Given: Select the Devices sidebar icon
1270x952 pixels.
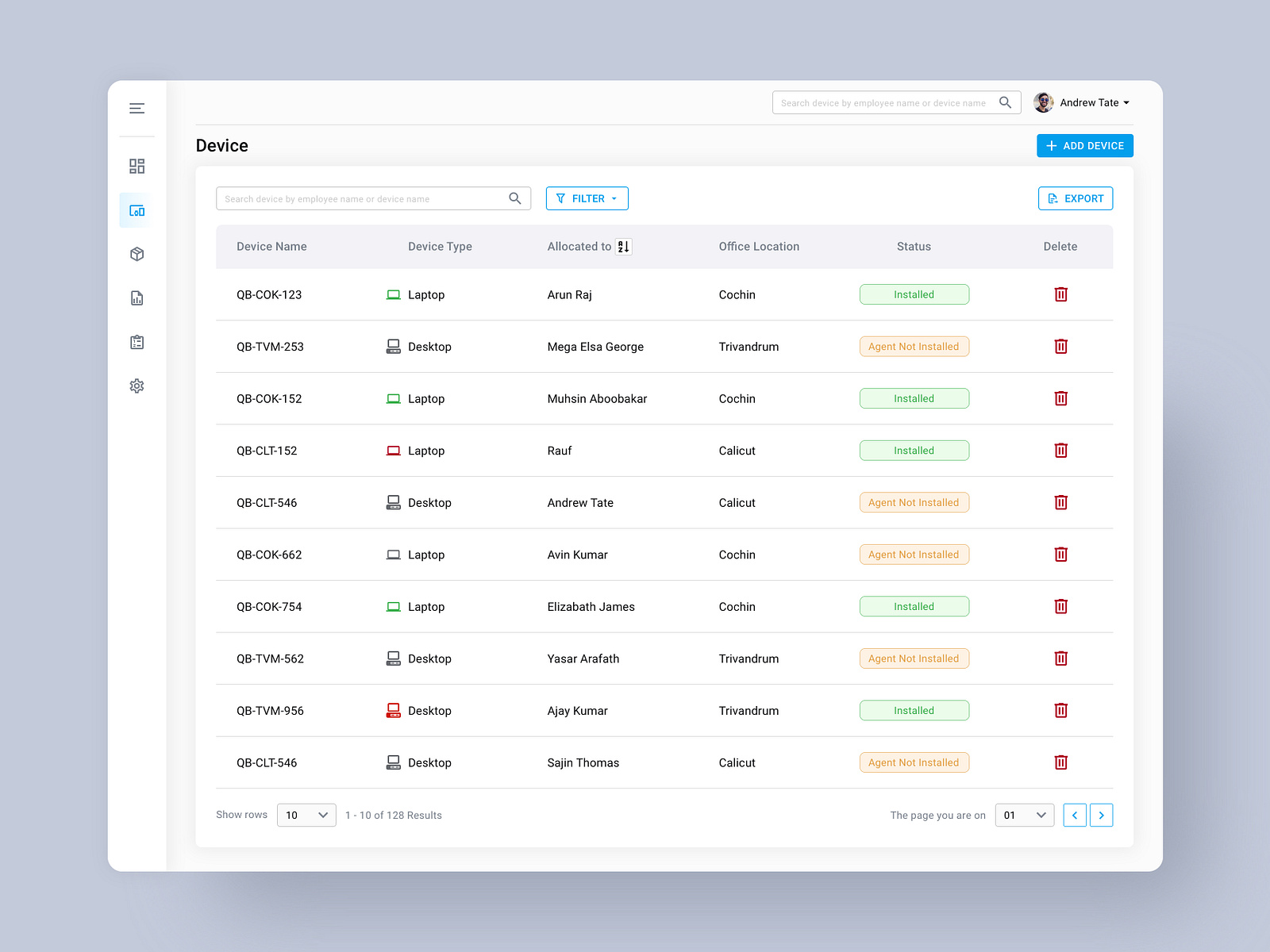Looking at the screenshot, I should click(x=137, y=210).
